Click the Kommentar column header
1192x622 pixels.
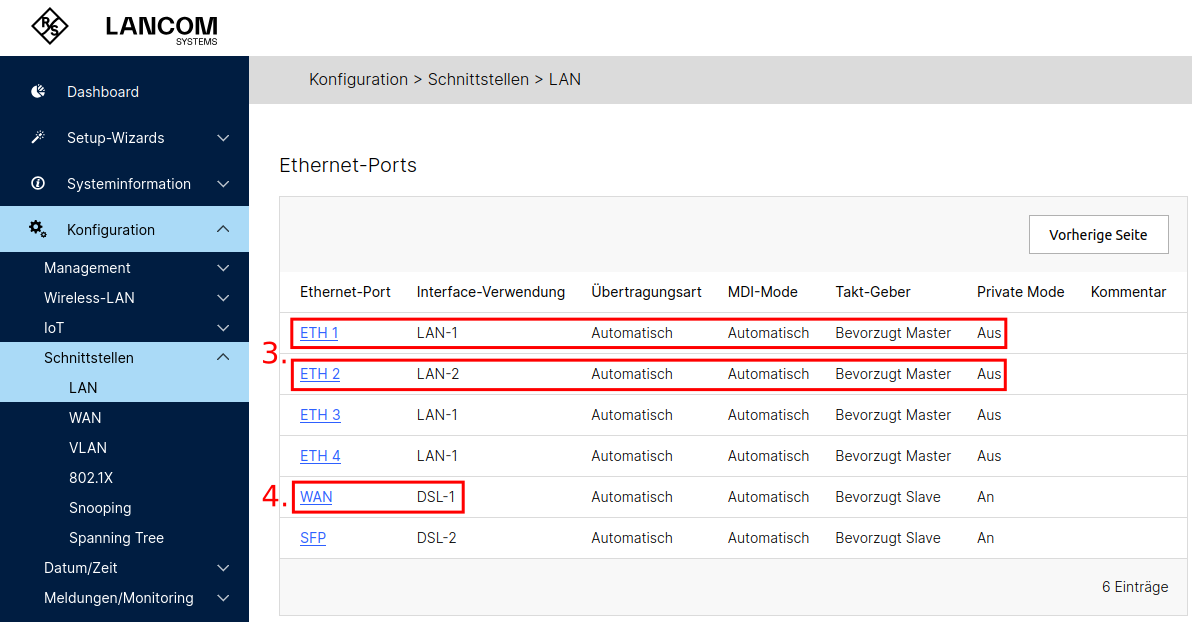1128,292
